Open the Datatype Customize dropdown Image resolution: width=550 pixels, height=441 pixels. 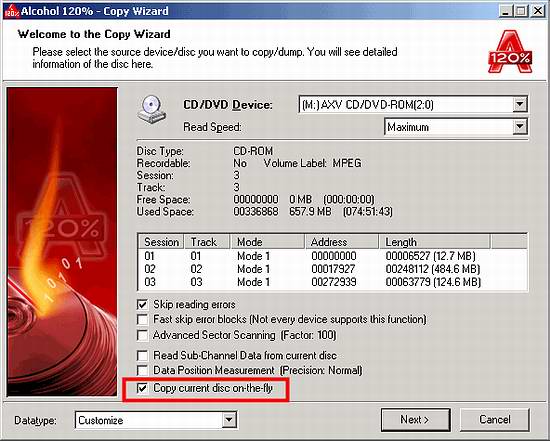coord(229,420)
